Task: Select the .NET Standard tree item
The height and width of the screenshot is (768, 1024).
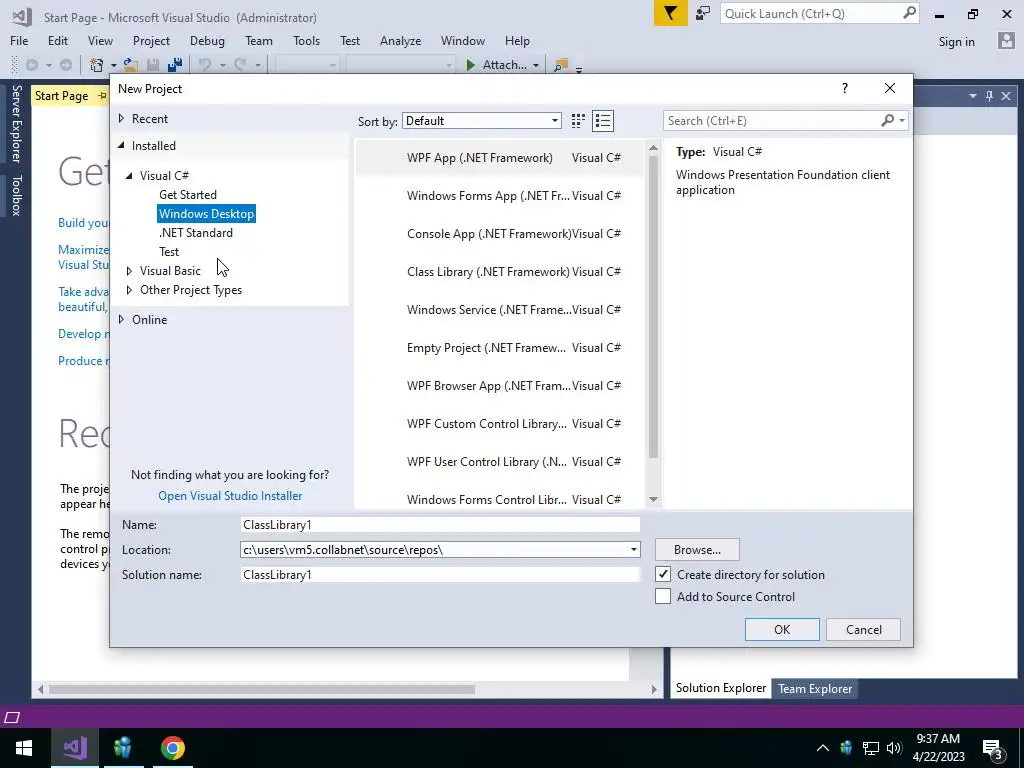Action: 196,232
